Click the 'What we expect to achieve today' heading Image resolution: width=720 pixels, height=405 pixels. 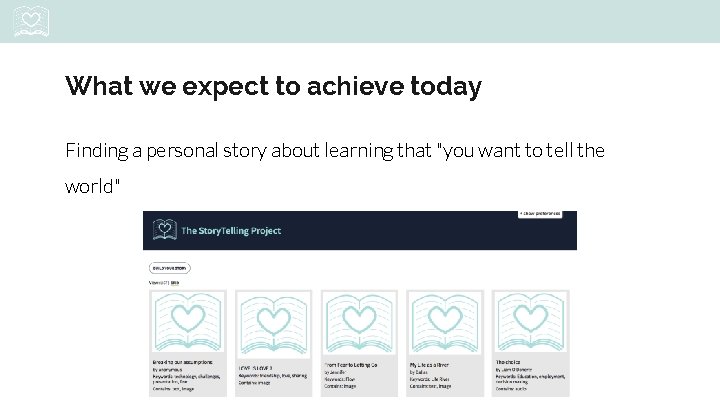point(273,86)
